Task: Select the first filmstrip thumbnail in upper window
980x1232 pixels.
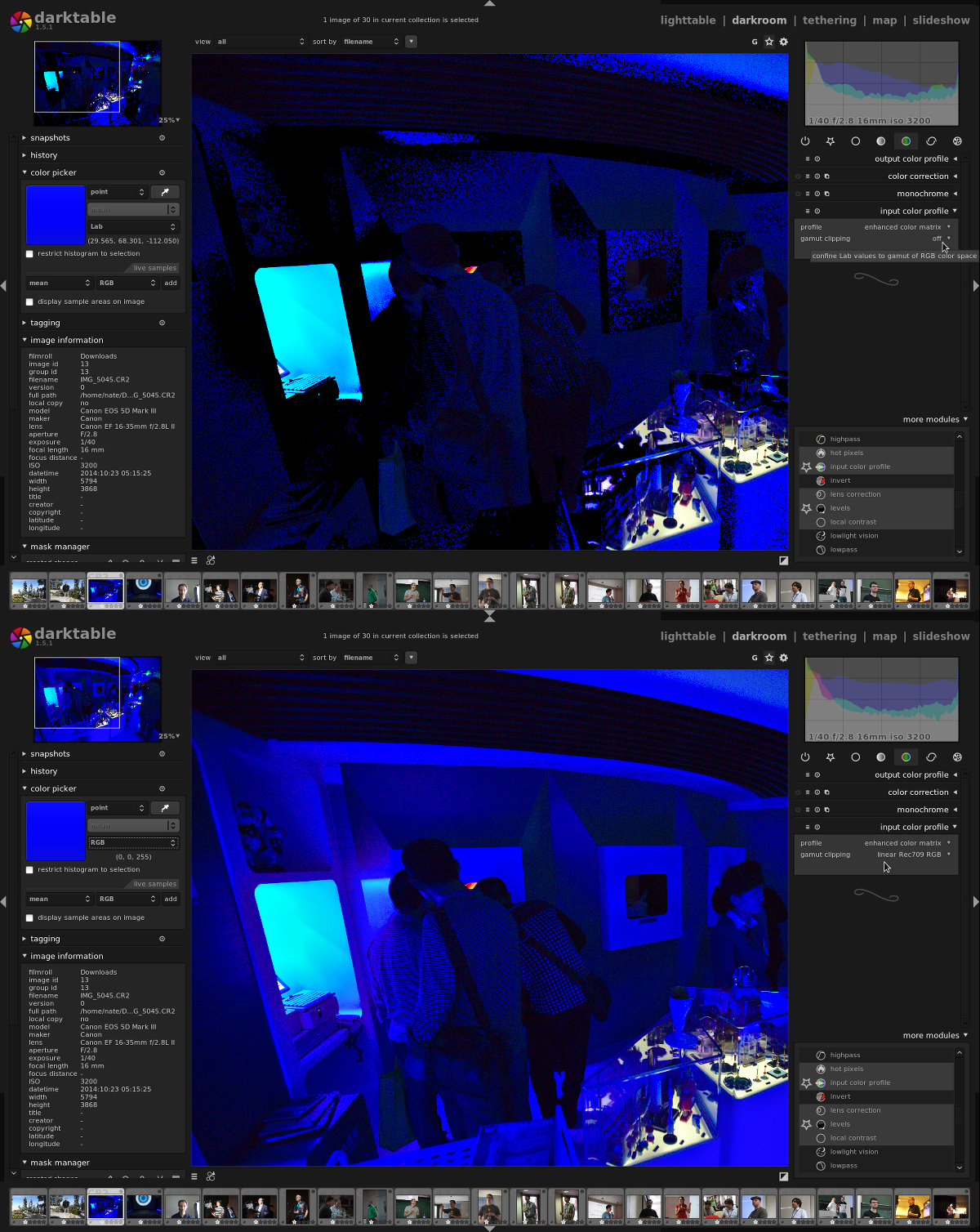Action: pos(29,591)
